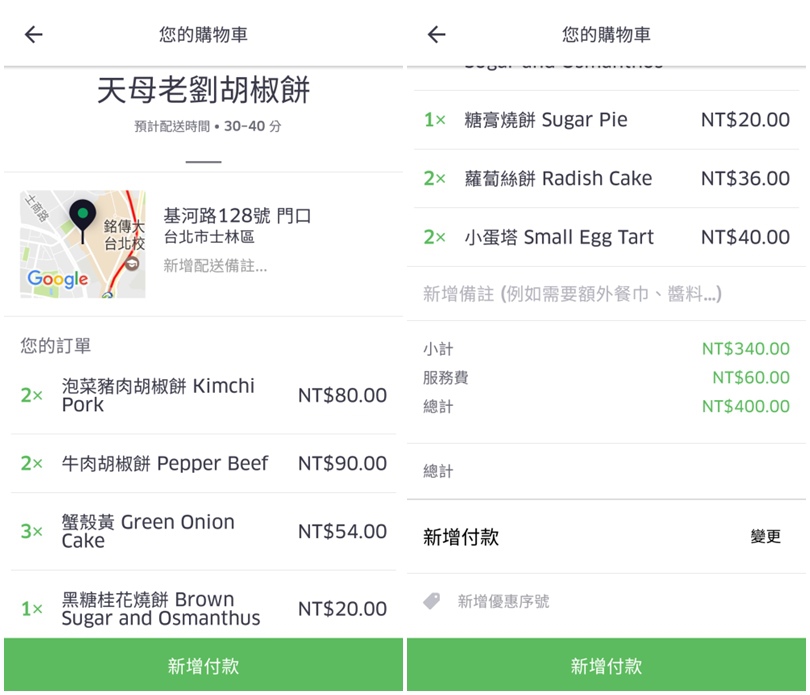Tap the 基河路128號 delivery address
This screenshot has height=695, width=810.
pos(237,215)
